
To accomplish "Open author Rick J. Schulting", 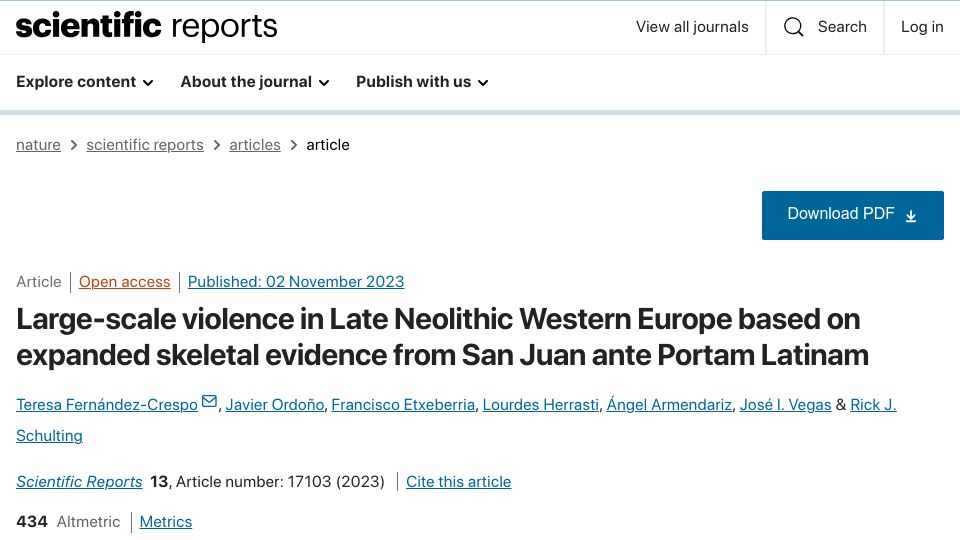I will [873, 405].
